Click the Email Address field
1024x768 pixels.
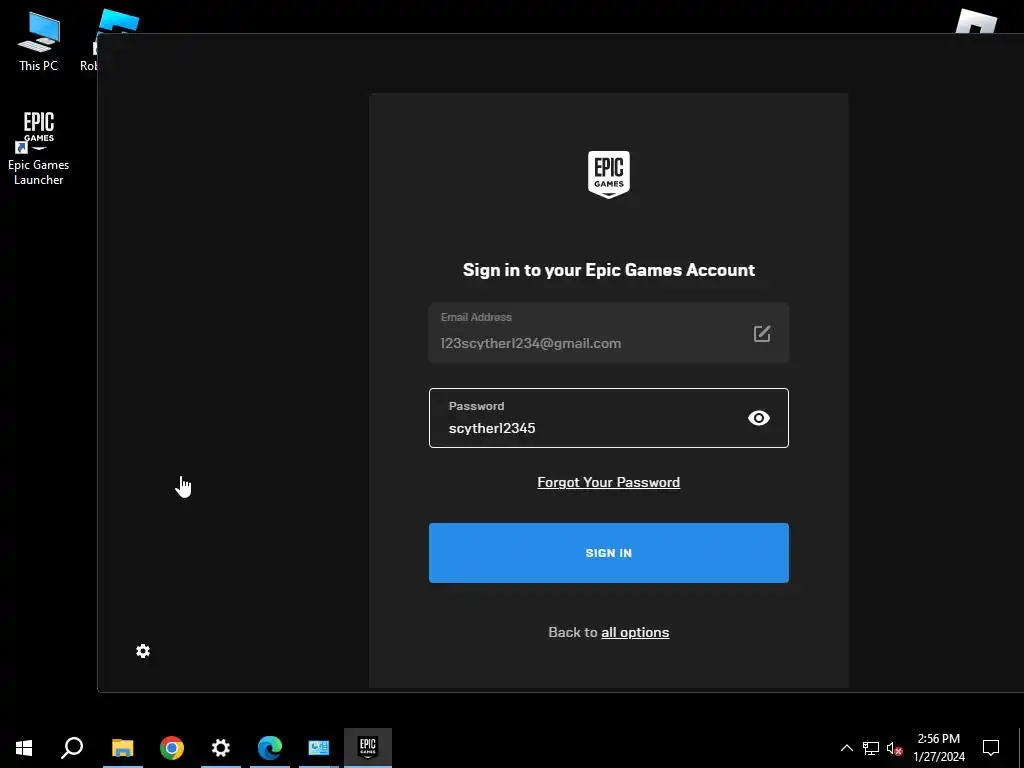[x=609, y=332]
